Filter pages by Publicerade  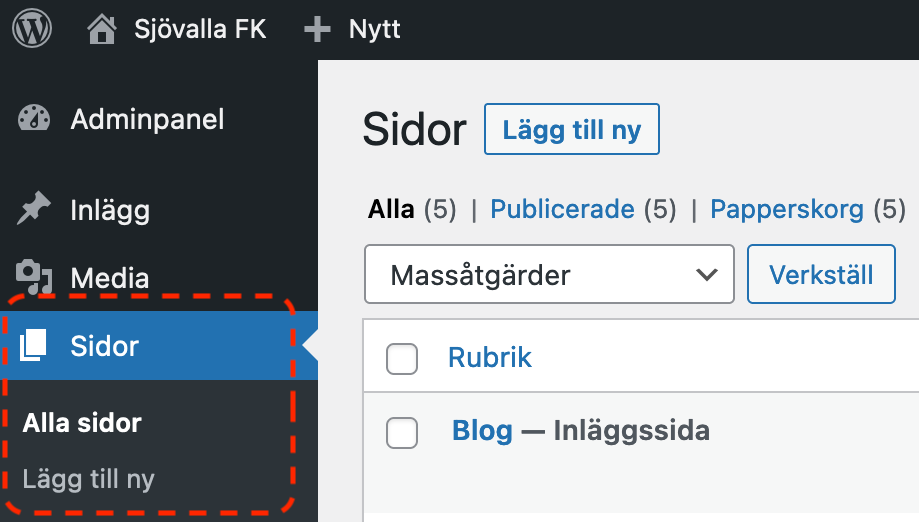pyautogui.click(x=562, y=209)
